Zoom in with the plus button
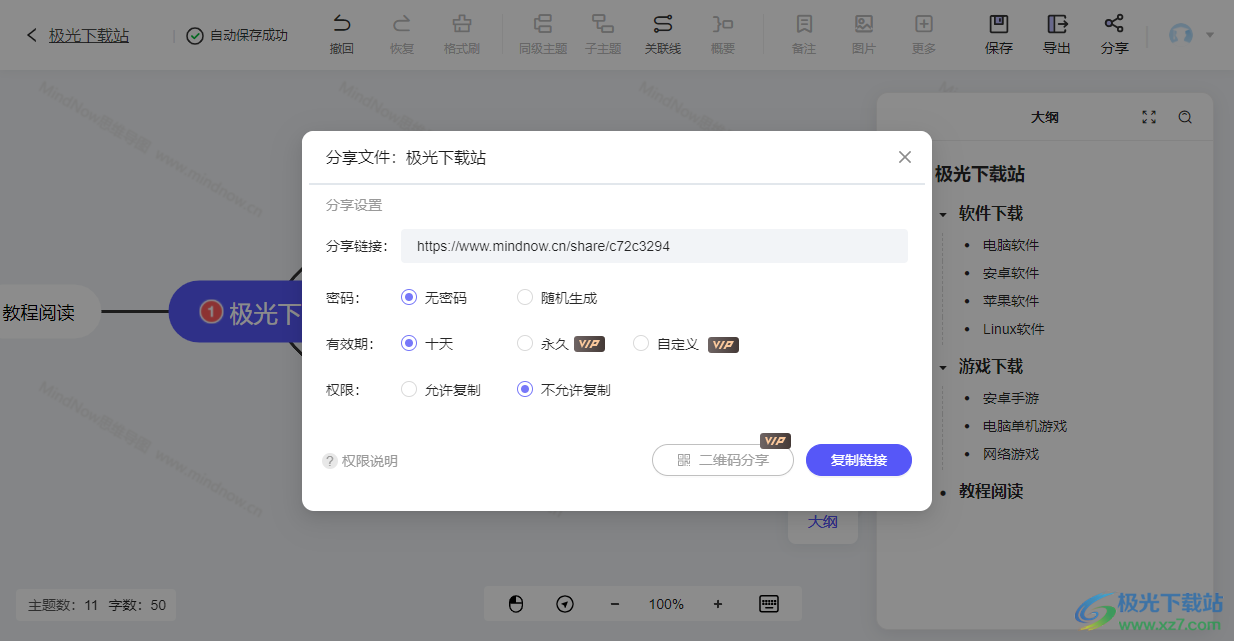 coord(718,604)
